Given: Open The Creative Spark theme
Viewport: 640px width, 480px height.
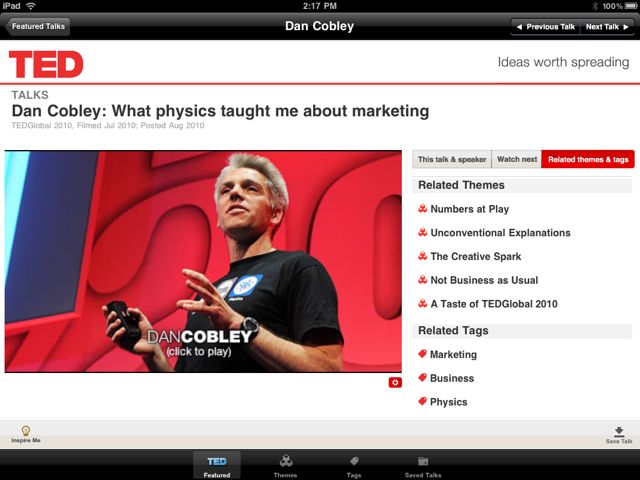Looking at the screenshot, I should [x=476, y=256].
